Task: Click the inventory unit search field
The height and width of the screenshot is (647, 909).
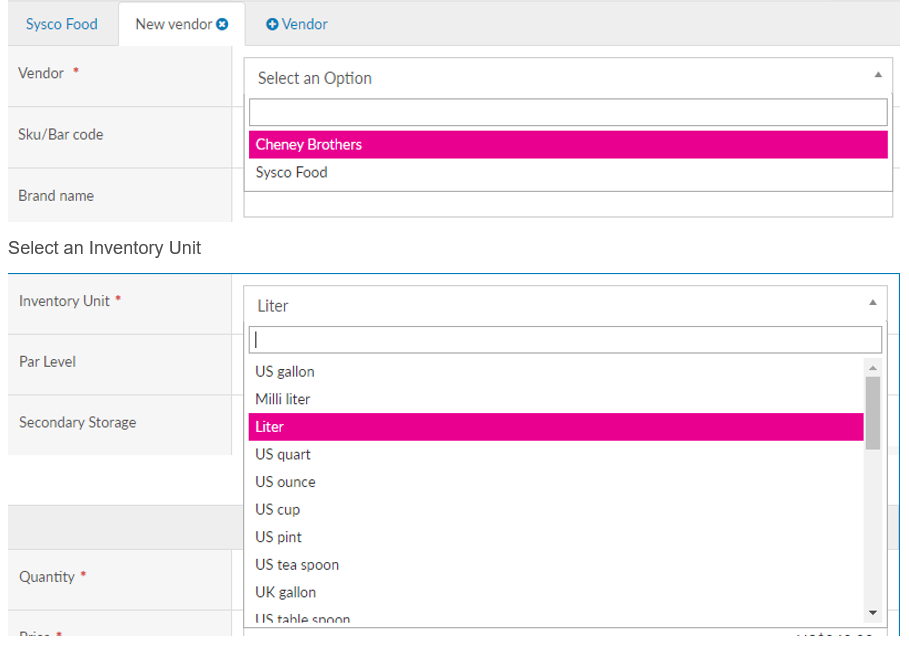Action: (565, 339)
